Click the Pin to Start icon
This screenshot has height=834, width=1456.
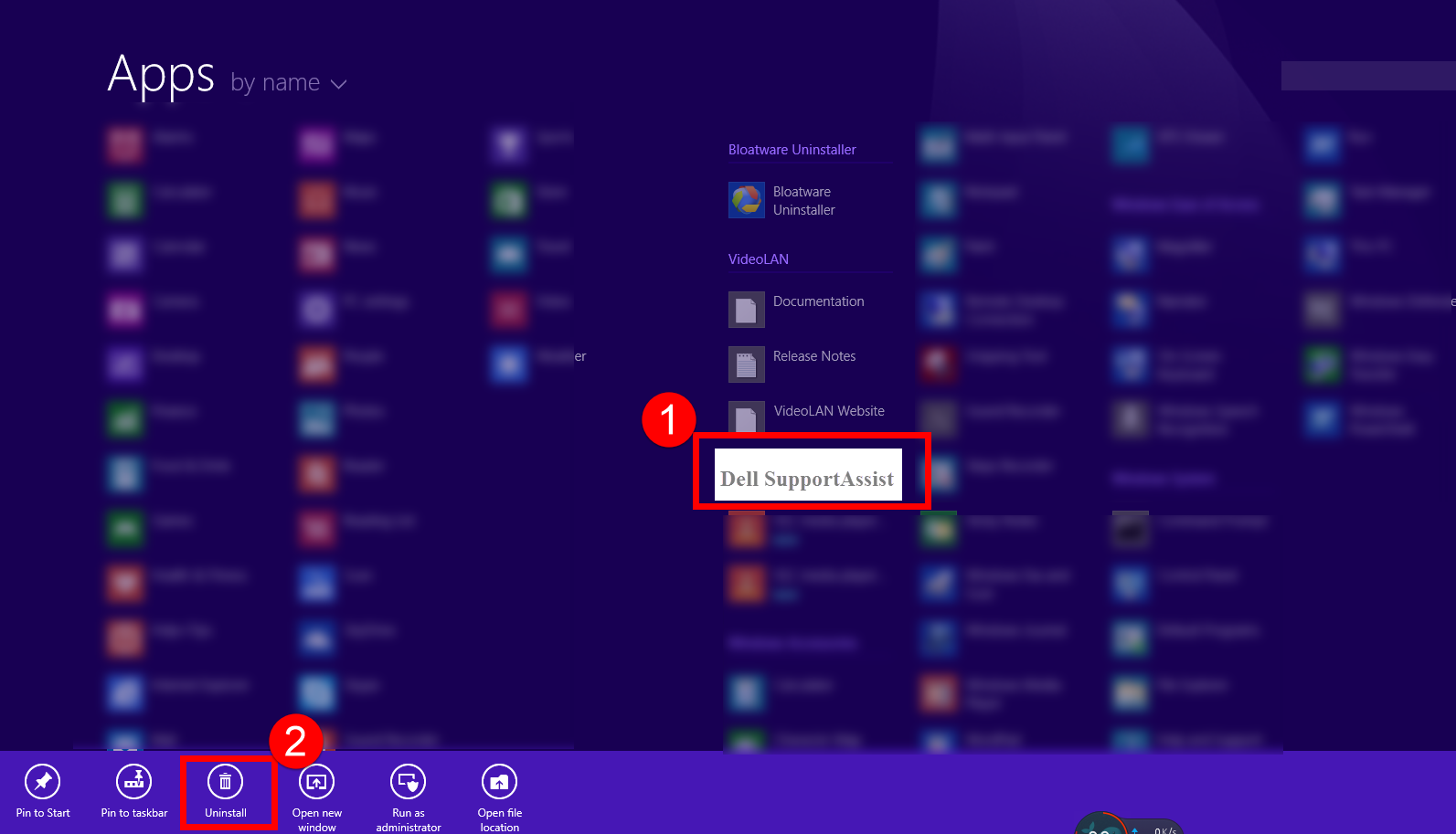pos(43,782)
